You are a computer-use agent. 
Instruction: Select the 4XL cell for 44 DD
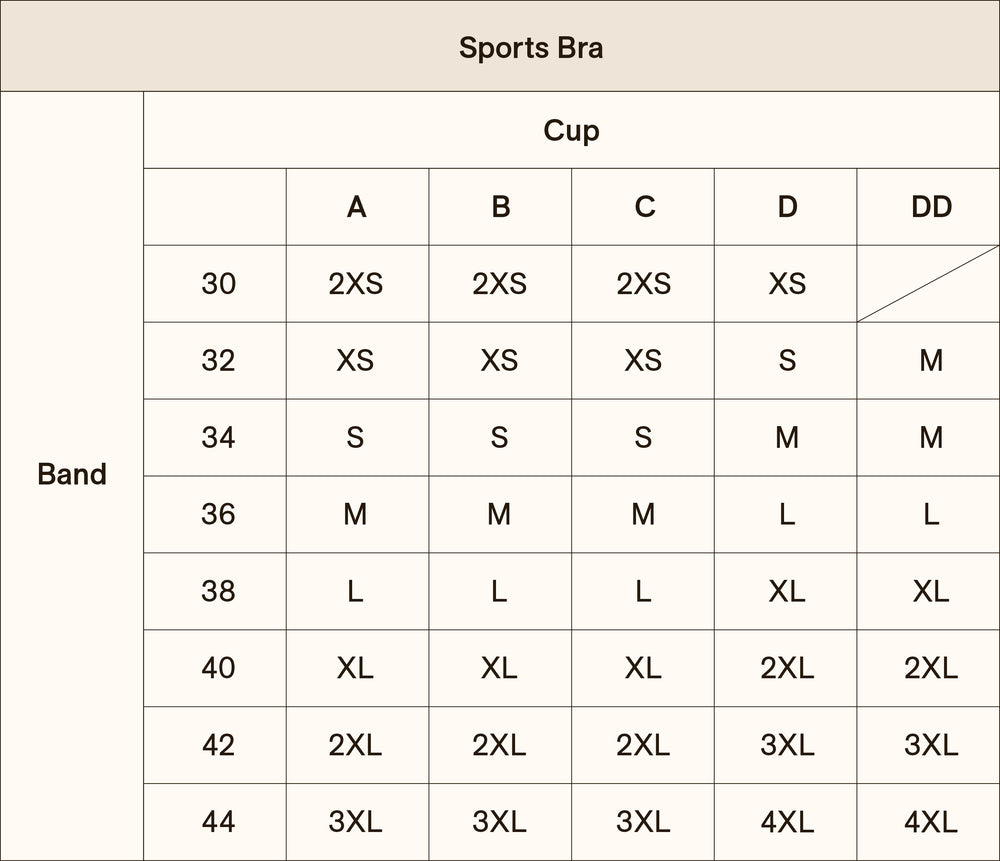click(x=930, y=822)
